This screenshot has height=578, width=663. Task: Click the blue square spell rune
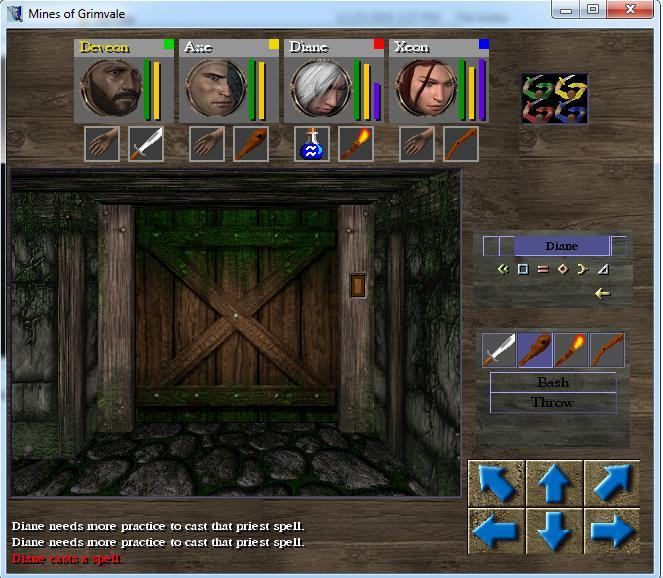[x=523, y=269]
